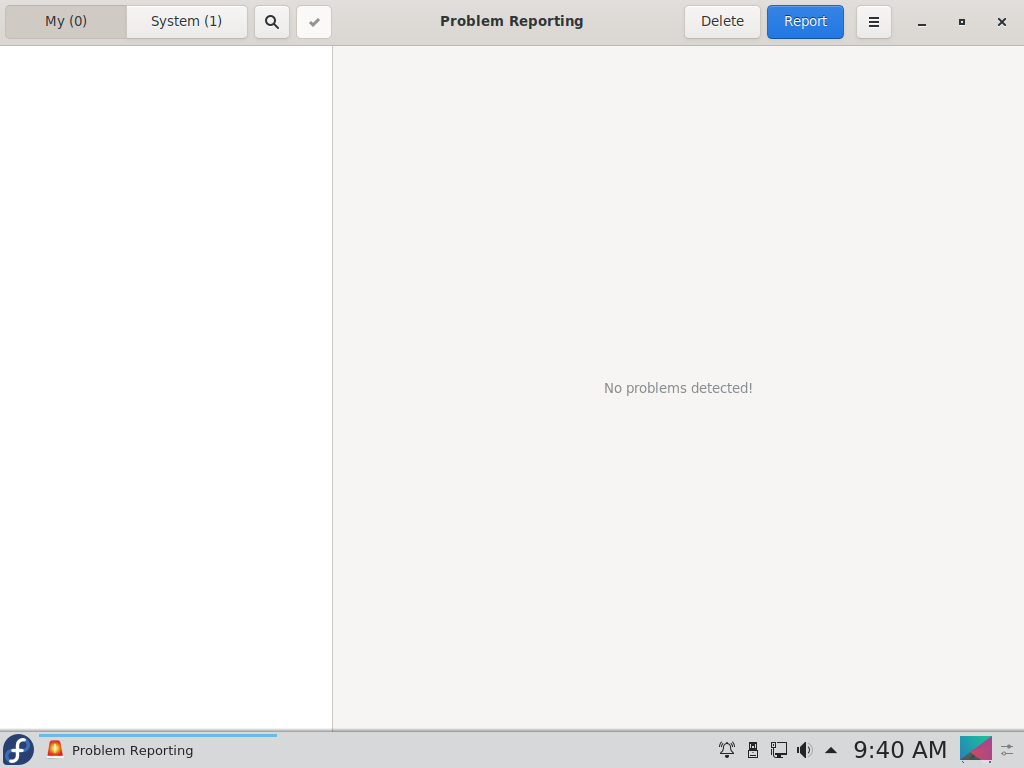The width and height of the screenshot is (1024, 768).
Task: Open the hamburger application menu
Action: tap(874, 22)
